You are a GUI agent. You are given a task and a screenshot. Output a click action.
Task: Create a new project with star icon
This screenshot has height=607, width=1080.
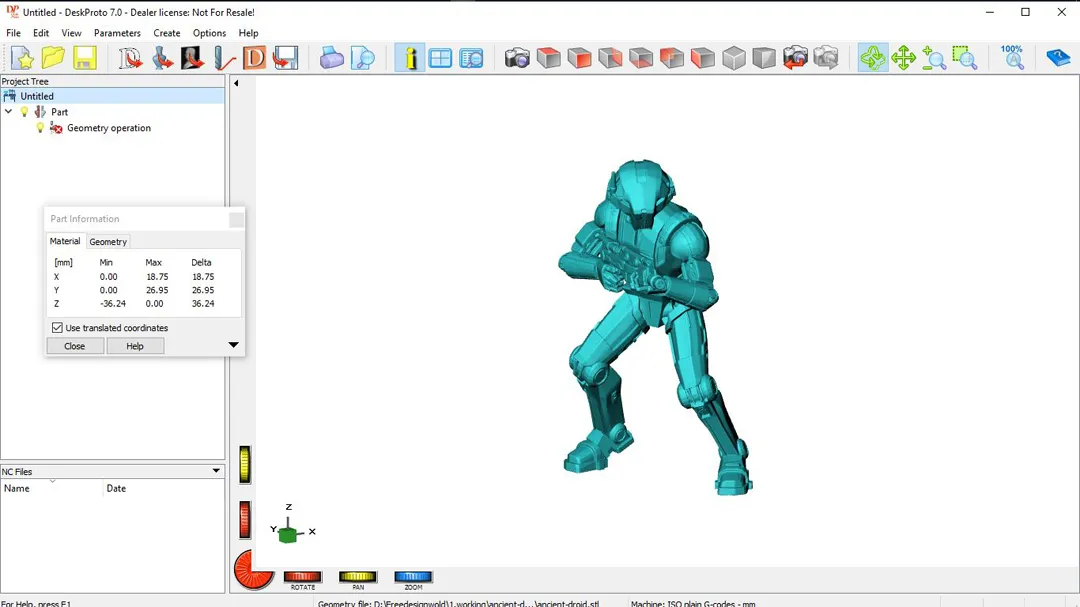[x=23, y=58]
